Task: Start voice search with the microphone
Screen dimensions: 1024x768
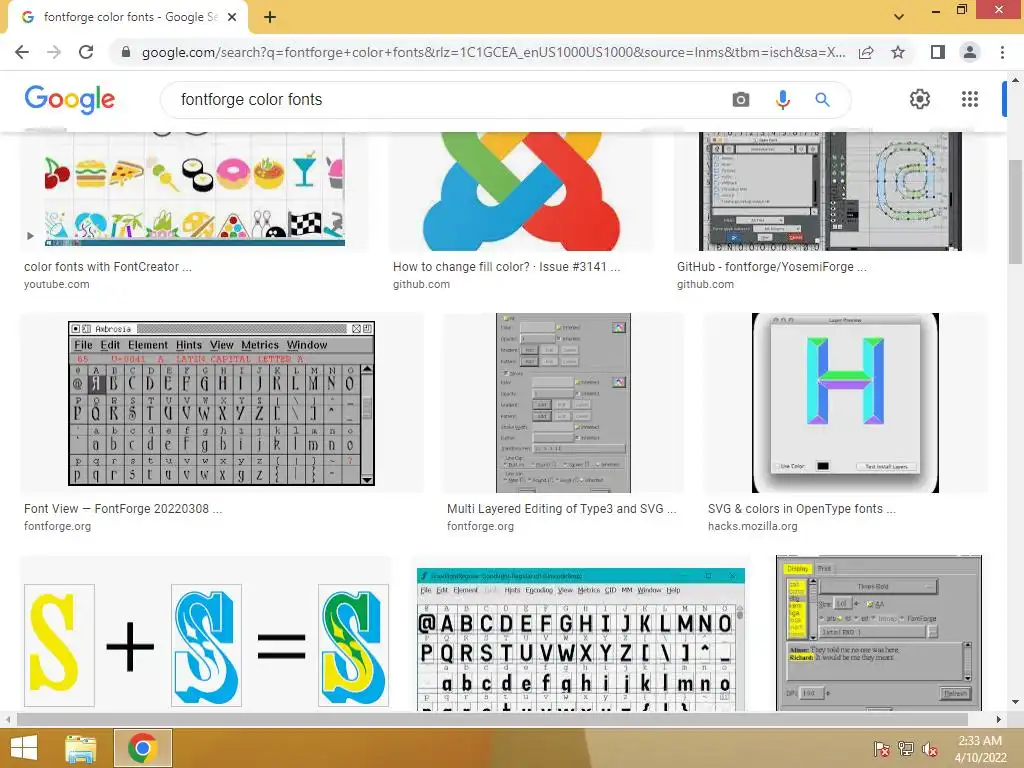Action: pos(782,99)
